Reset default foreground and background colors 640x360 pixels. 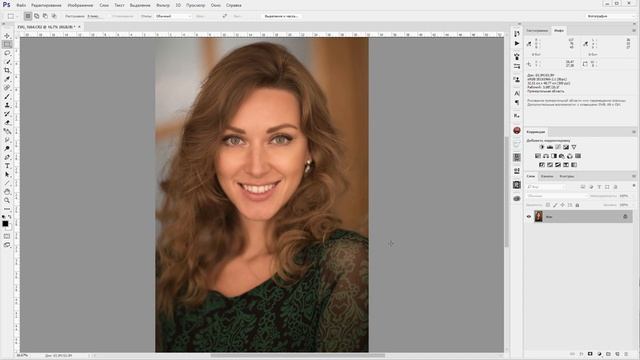click(x=4, y=217)
